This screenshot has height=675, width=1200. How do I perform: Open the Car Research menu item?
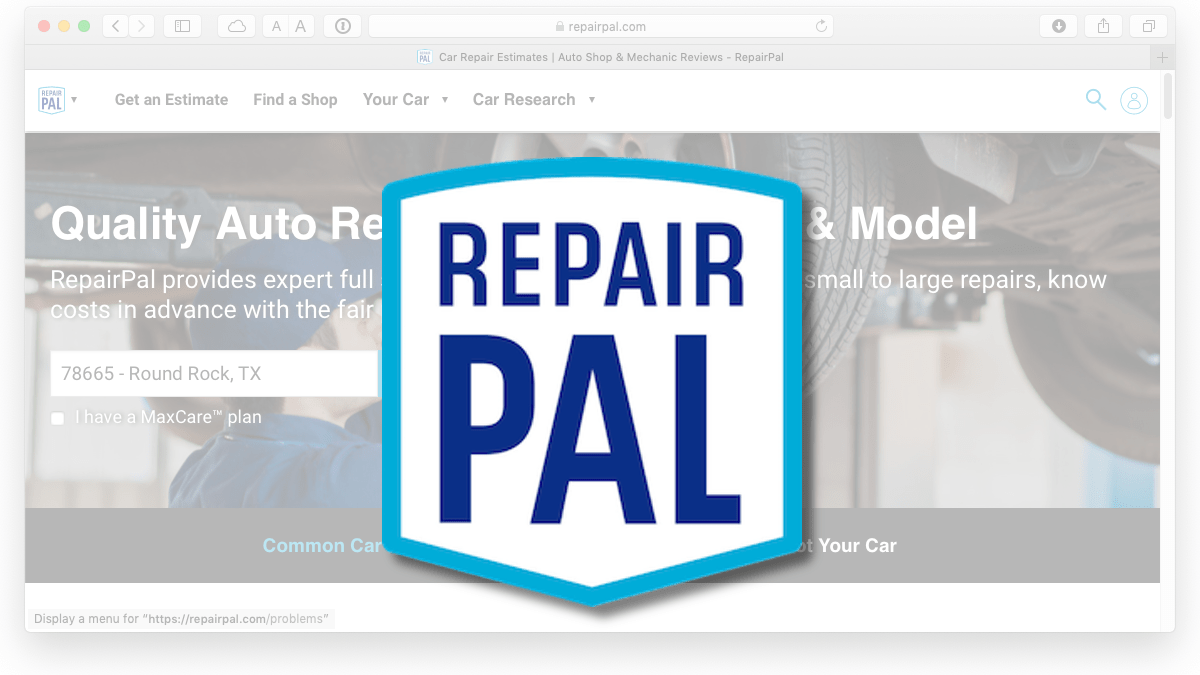[x=524, y=100]
